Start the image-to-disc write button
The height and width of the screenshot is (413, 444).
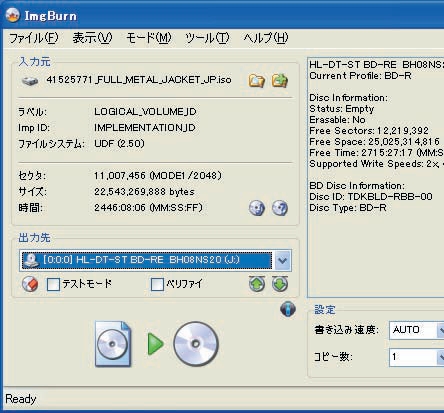(157, 344)
